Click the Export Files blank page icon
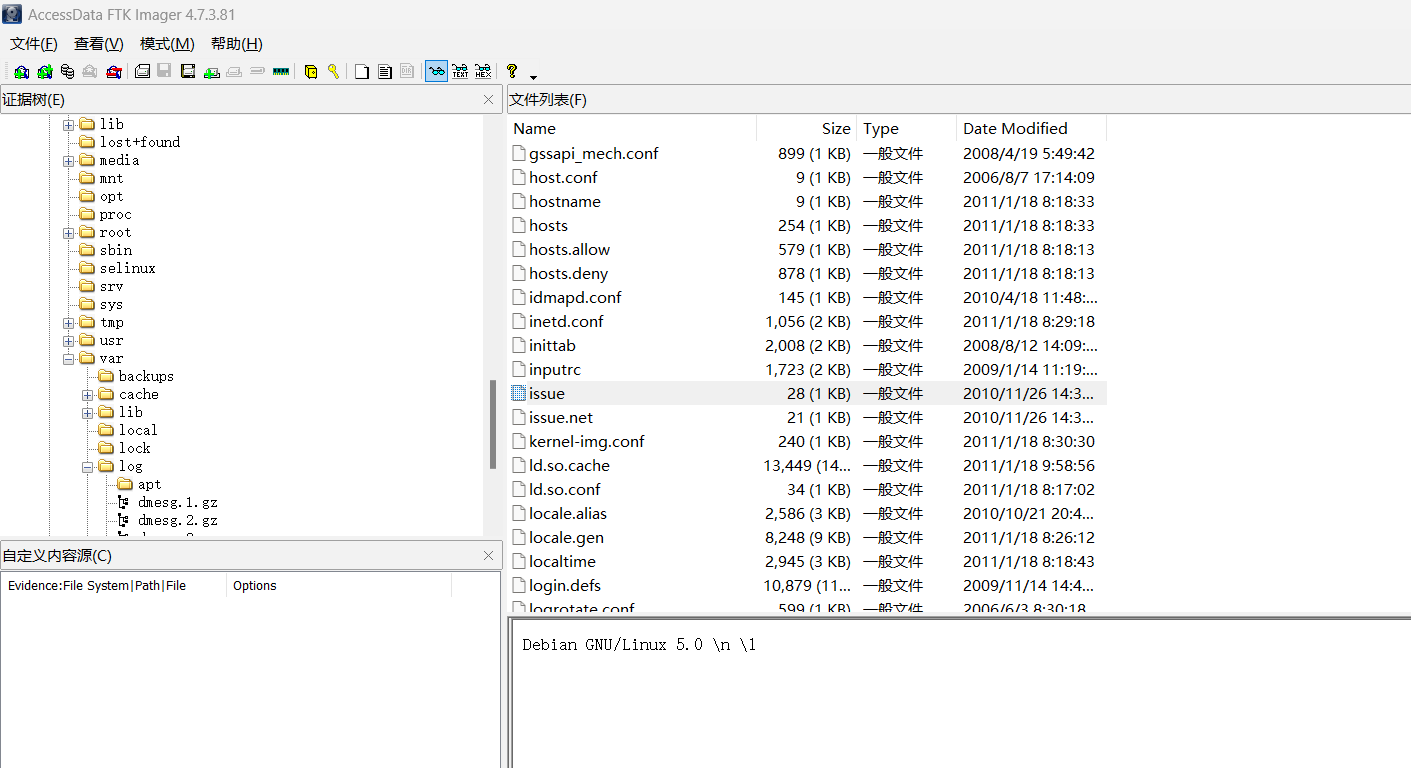 pos(362,72)
